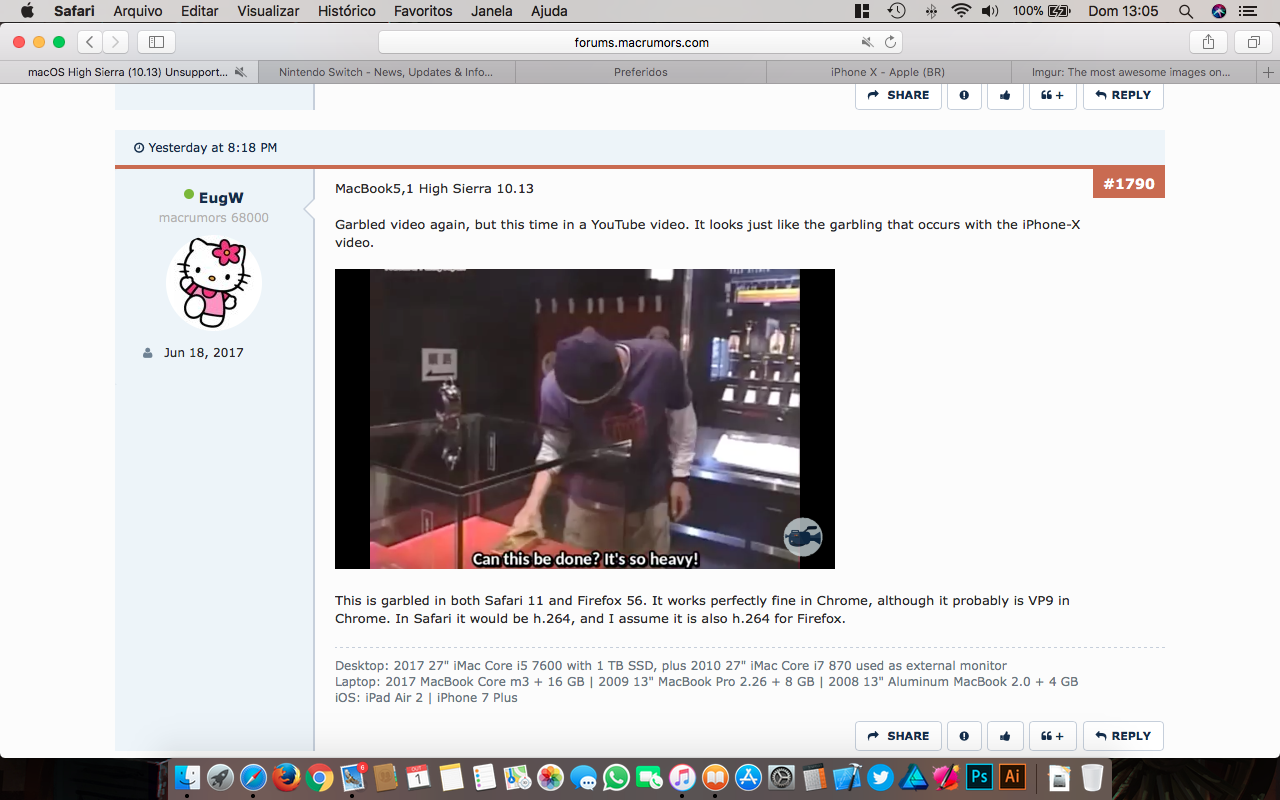Open Xcode from the Dock
Image resolution: width=1280 pixels, height=800 pixels.
click(x=847, y=777)
